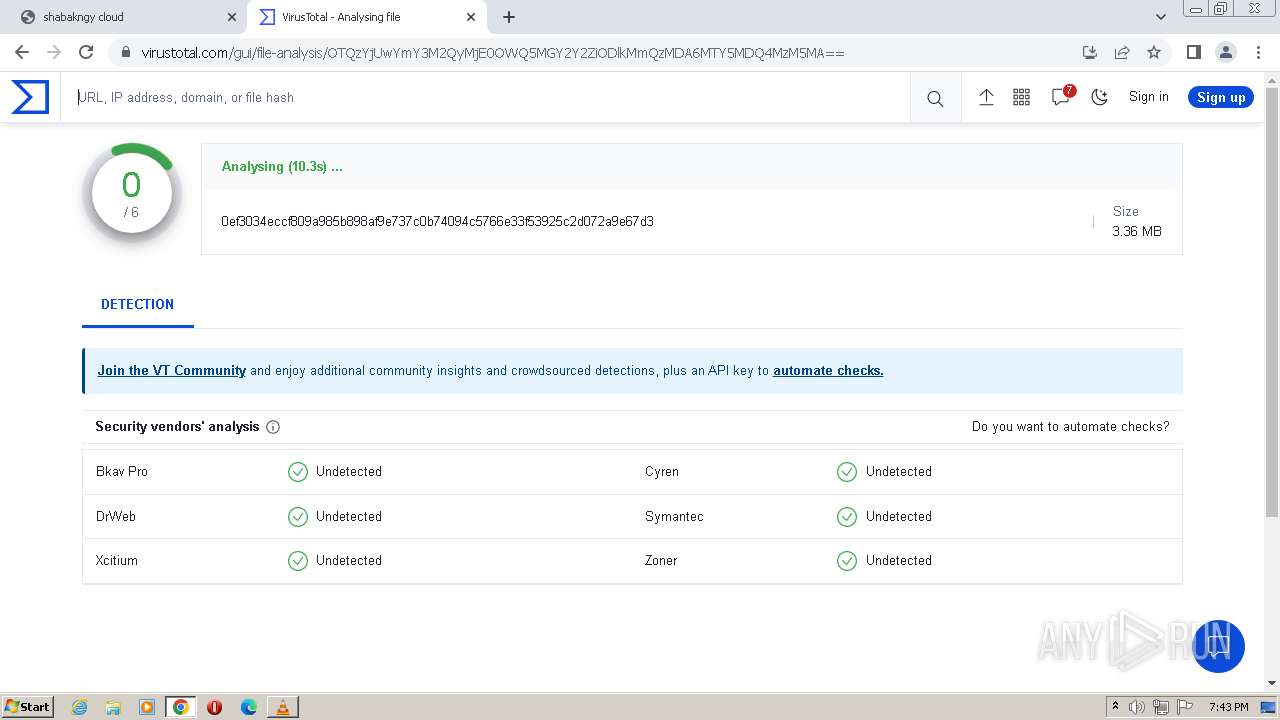Click info icon next to Security vendors' analysis
This screenshot has height=720, width=1280.
coord(273,427)
